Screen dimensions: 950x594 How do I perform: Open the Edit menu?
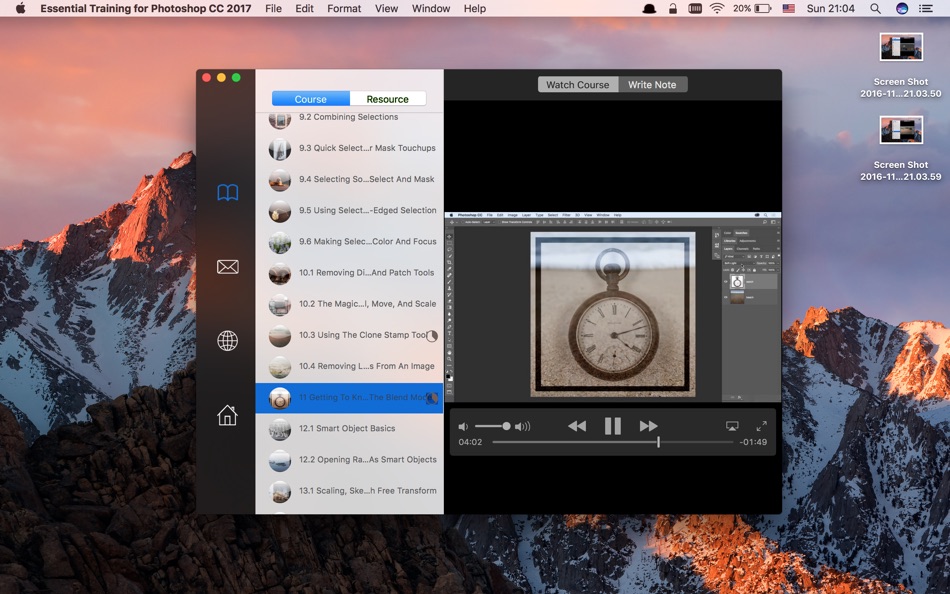[304, 8]
